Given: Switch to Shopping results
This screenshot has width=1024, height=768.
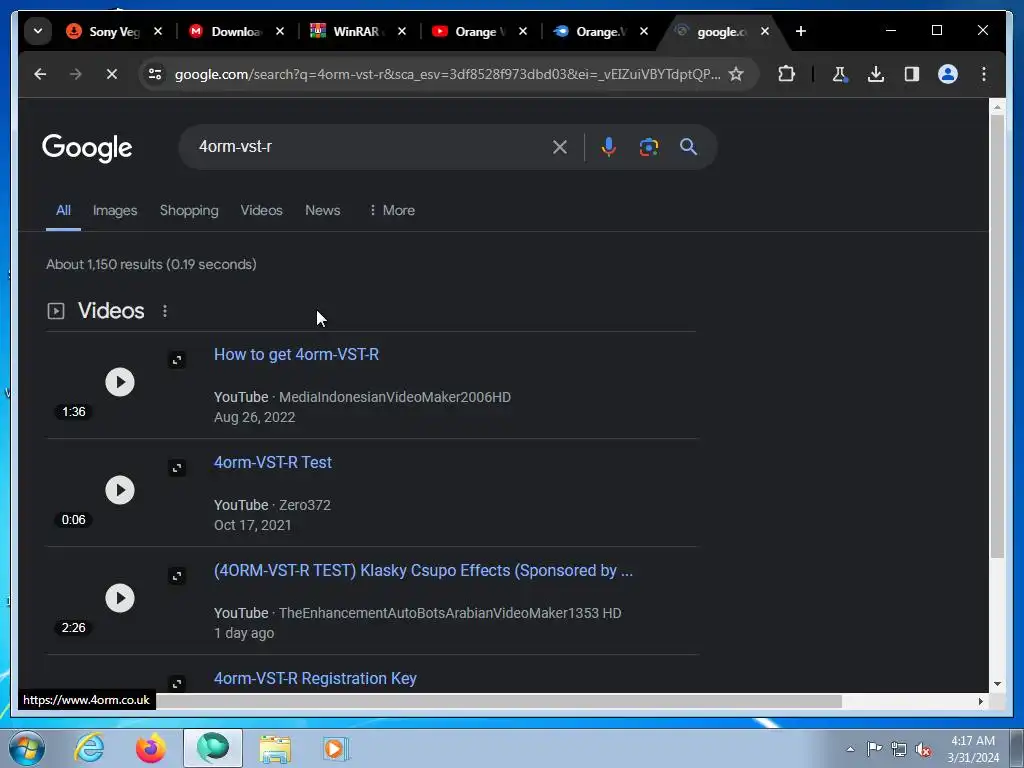Looking at the screenshot, I should click(189, 210).
